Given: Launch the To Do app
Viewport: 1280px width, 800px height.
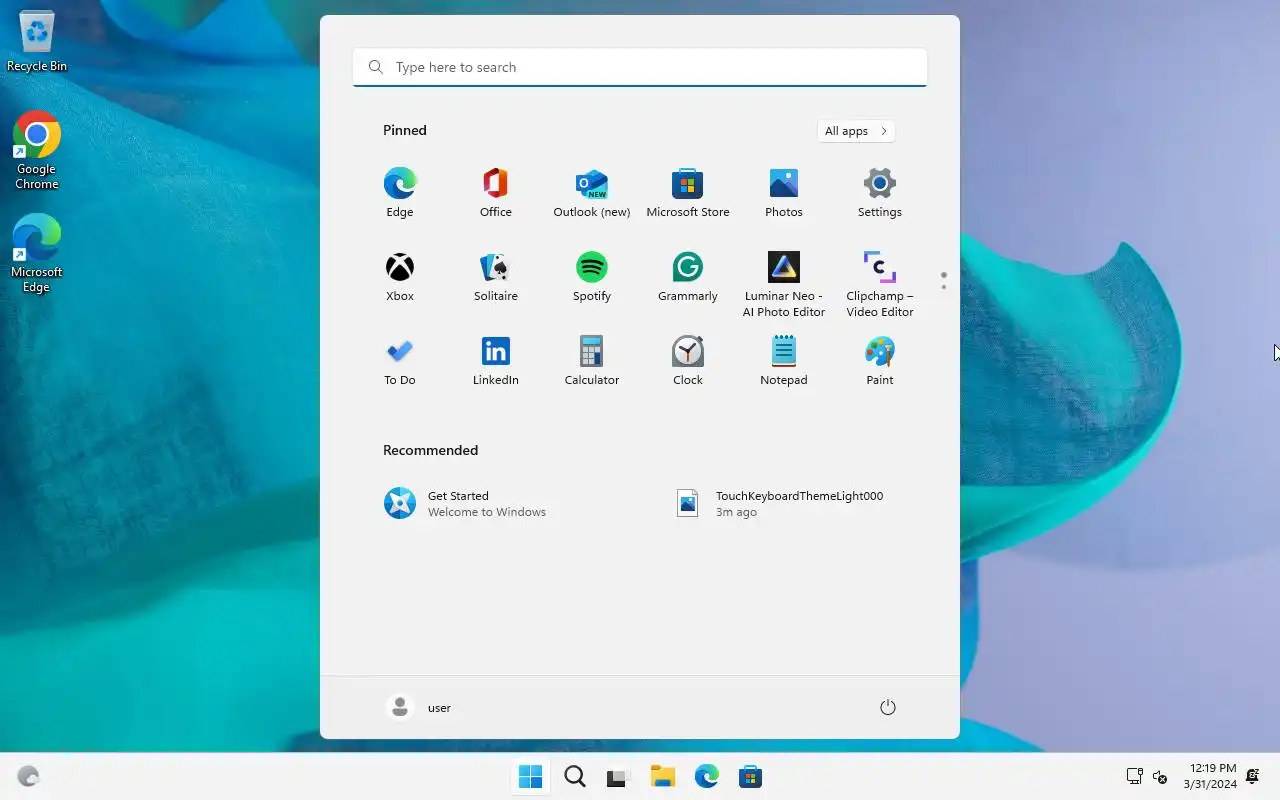Looking at the screenshot, I should (400, 360).
